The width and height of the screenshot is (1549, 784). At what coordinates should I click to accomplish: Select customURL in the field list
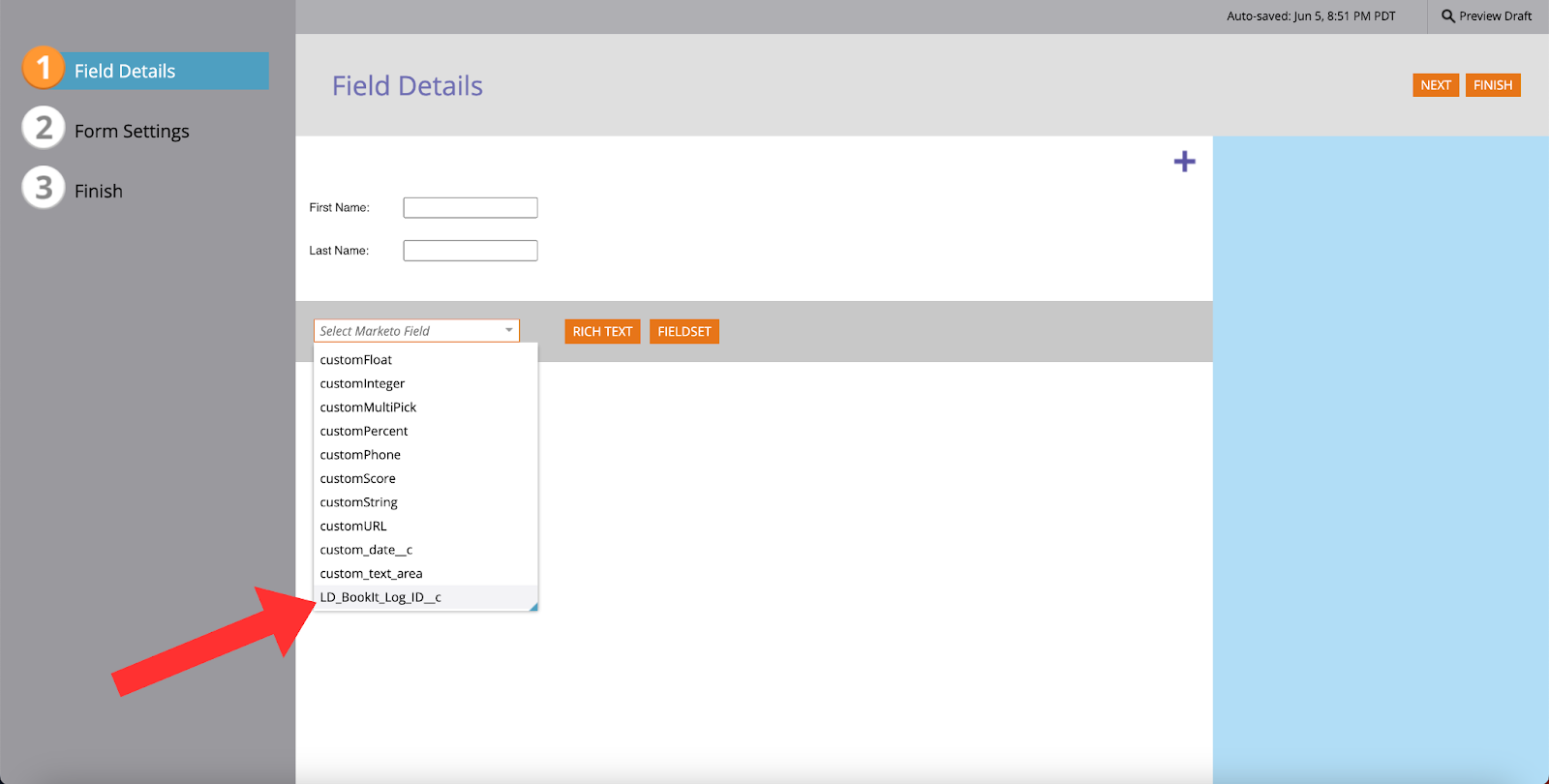coord(353,527)
